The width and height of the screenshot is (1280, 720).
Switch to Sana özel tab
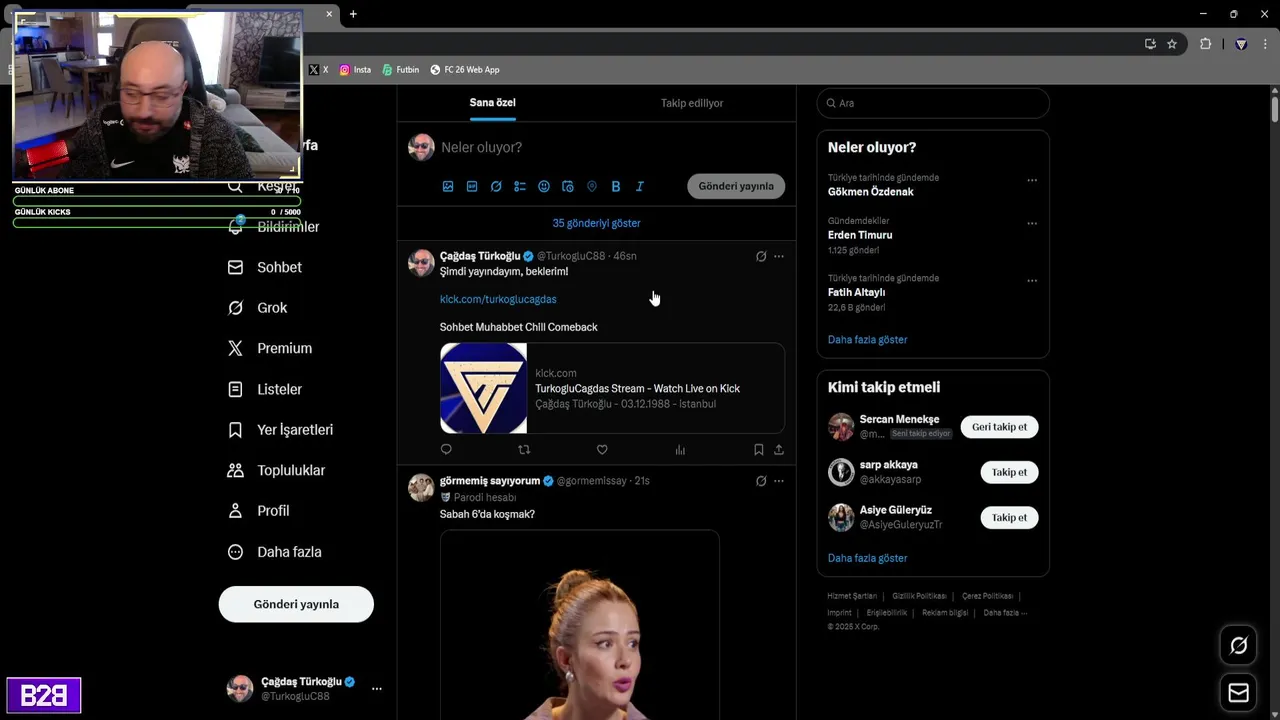(492, 103)
